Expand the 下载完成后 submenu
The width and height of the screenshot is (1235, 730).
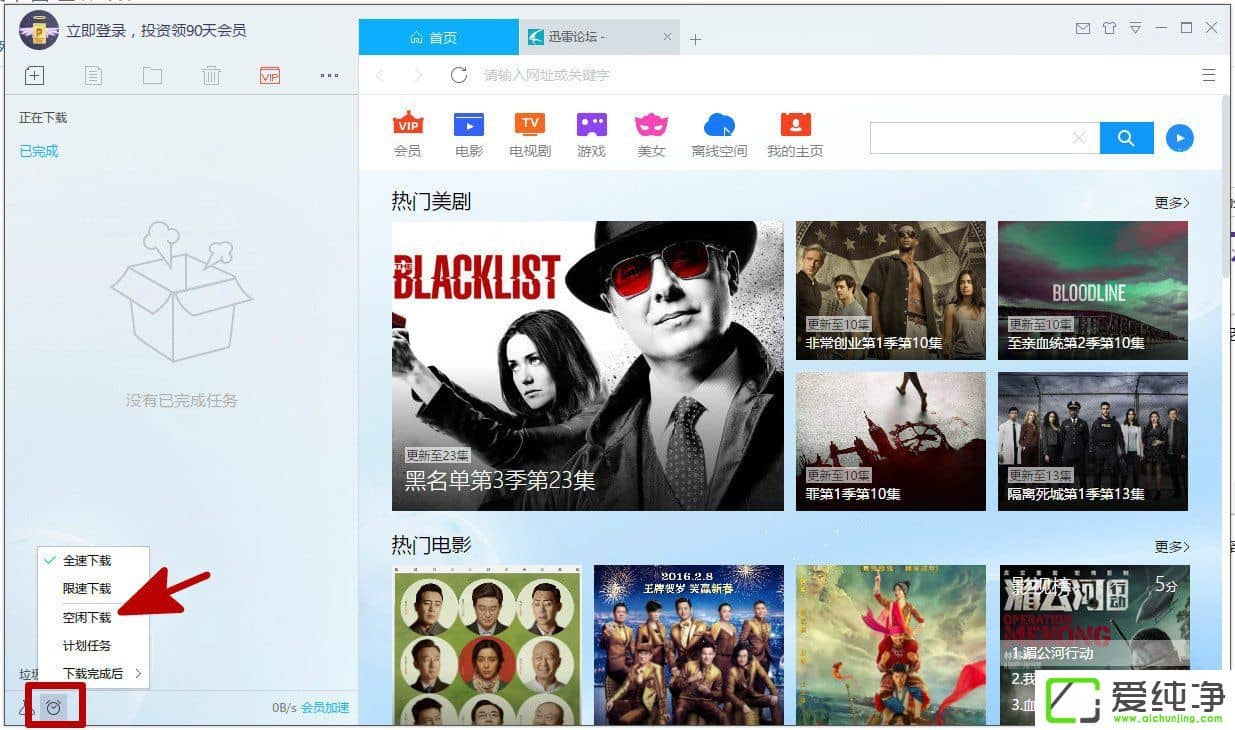pos(93,674)
